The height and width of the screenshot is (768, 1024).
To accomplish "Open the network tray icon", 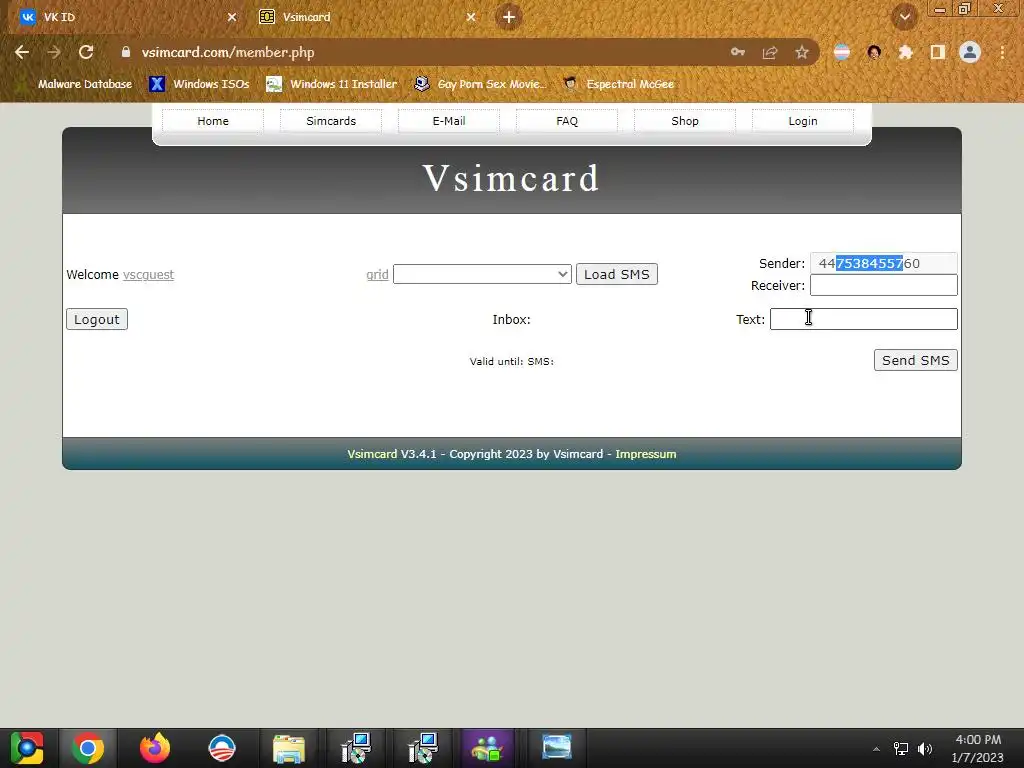I will [x=901, y=749].
